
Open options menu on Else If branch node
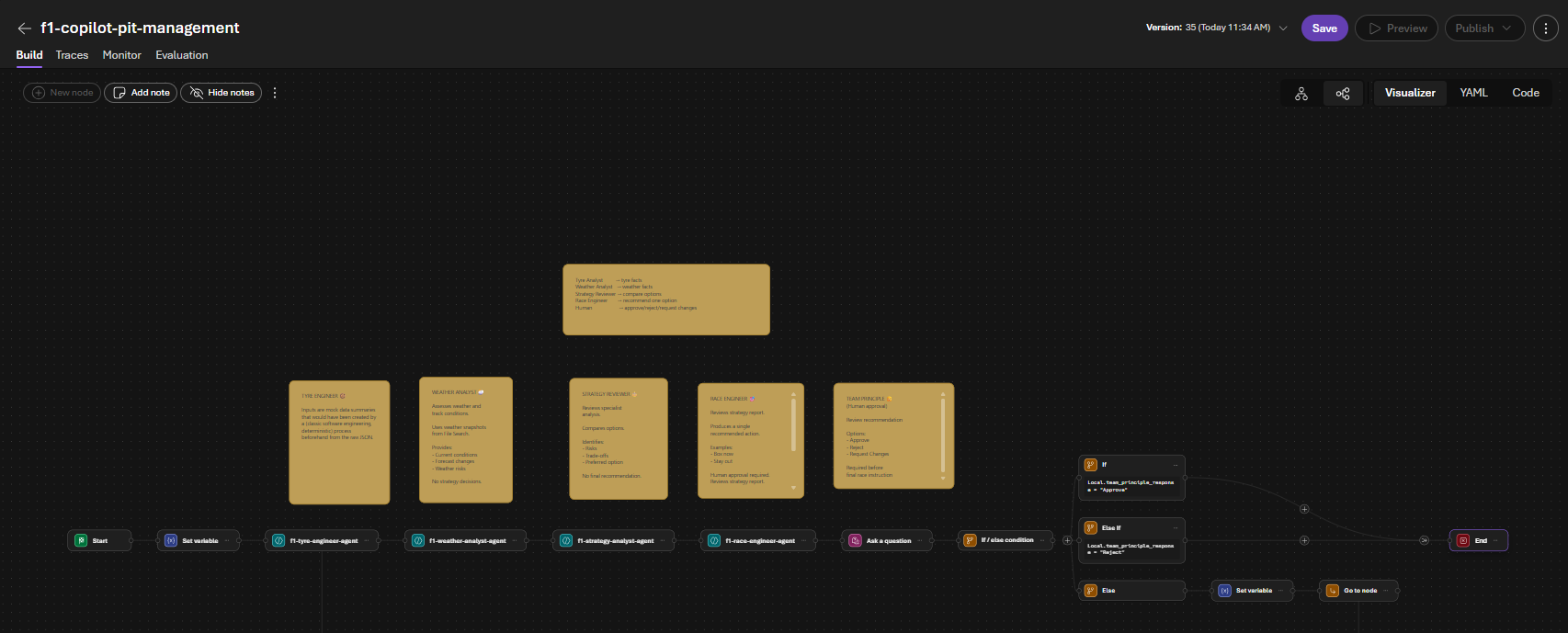[x=1175, y=527]
